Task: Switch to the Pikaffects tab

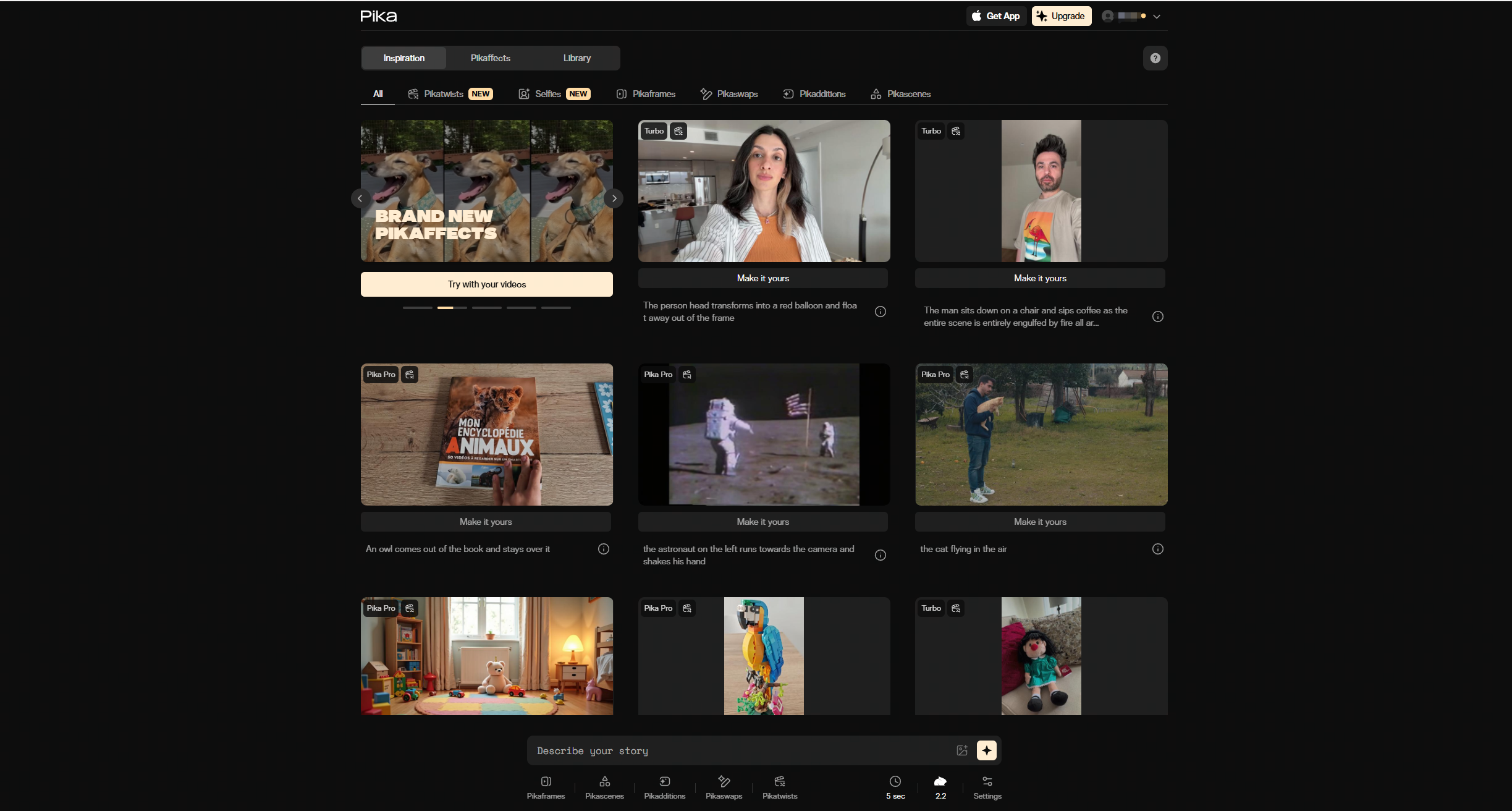Action: tap(490, 58)
